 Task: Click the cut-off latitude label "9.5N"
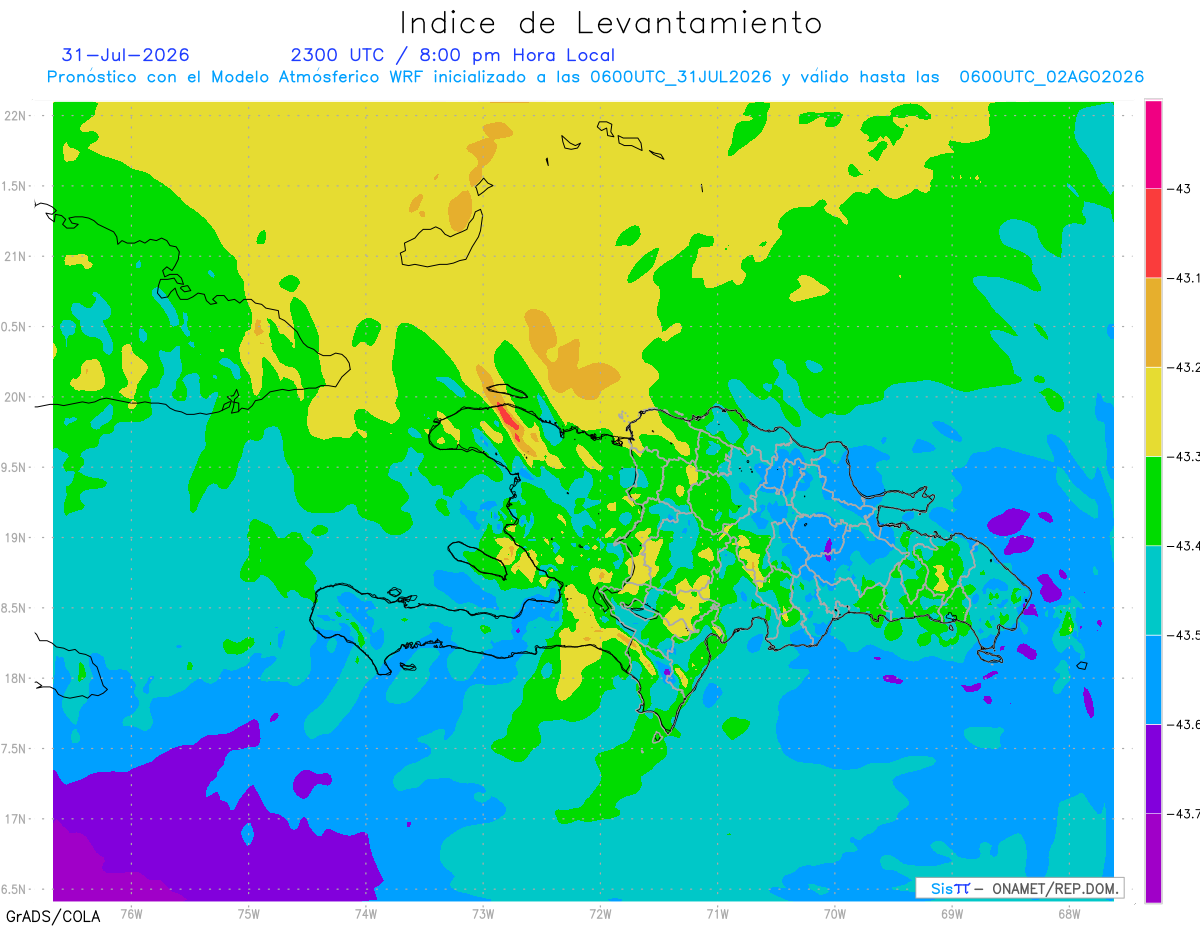coord(15,467)
